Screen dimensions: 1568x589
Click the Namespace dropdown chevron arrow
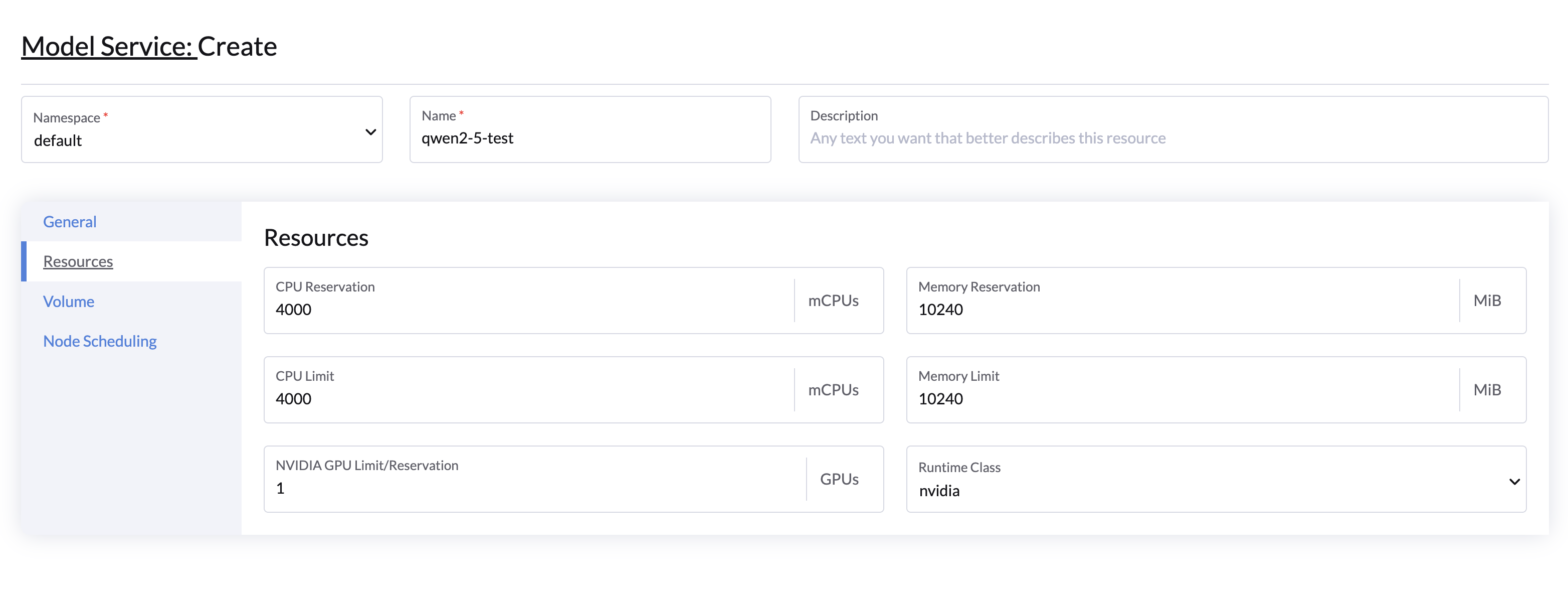[x=370, y=132]
